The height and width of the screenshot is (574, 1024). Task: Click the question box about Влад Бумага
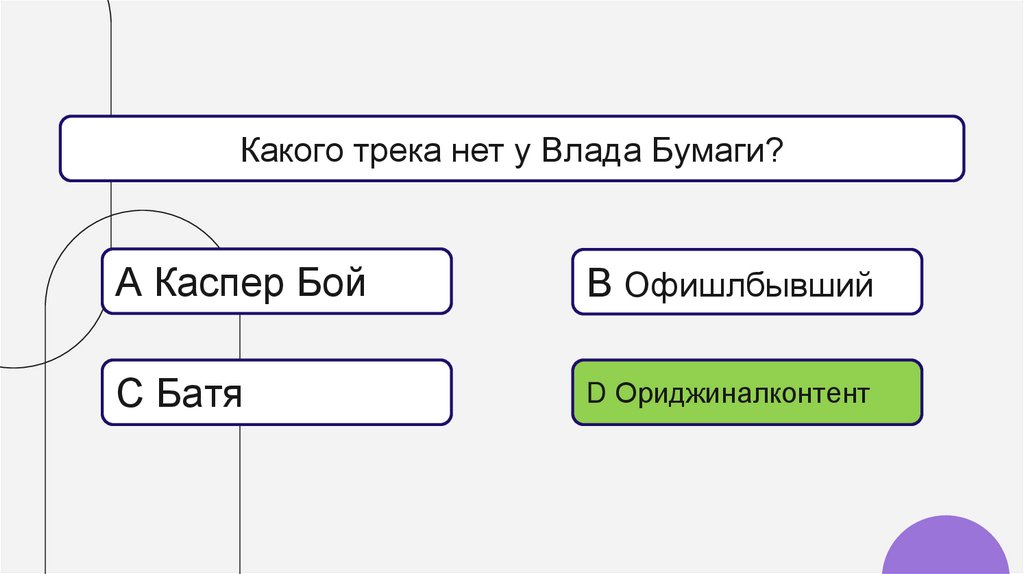pyautogui.click(x=511, y=148)
